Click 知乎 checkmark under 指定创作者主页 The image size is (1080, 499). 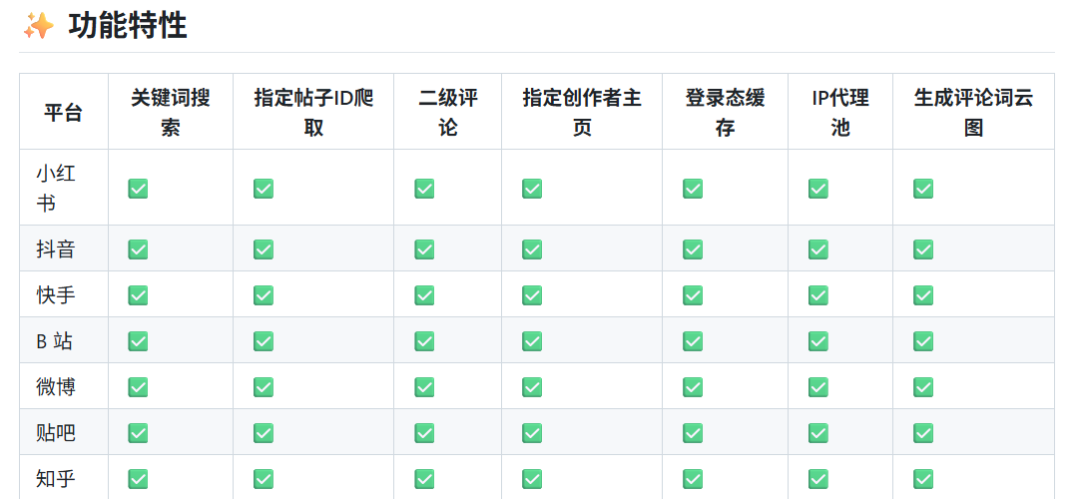coord(532,478)
